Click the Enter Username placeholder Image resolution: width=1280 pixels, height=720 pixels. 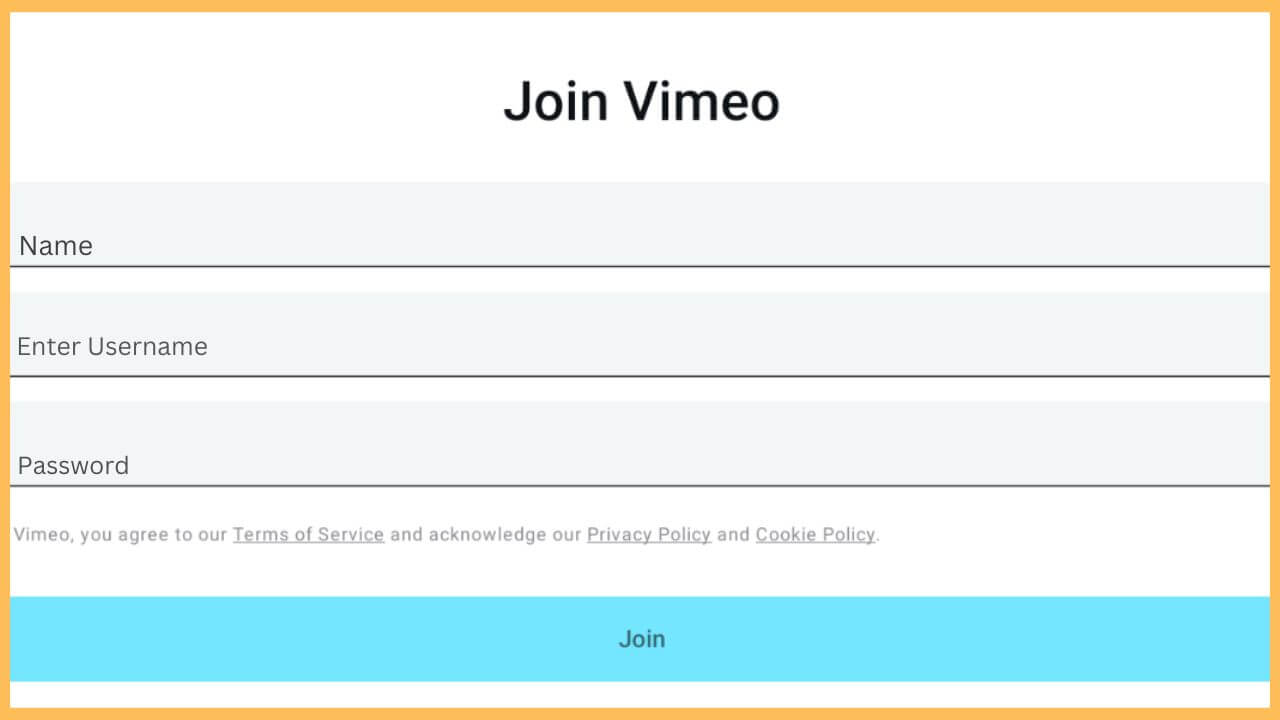coord(112,346)
